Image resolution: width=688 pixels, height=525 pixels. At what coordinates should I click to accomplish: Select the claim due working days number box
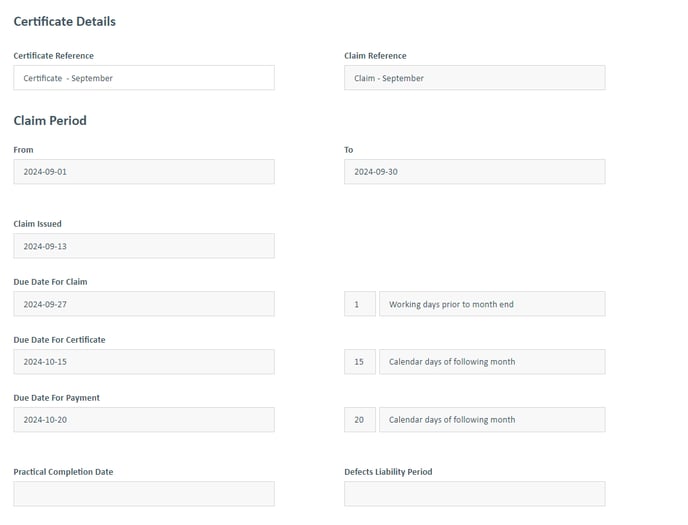pos(360,304)
